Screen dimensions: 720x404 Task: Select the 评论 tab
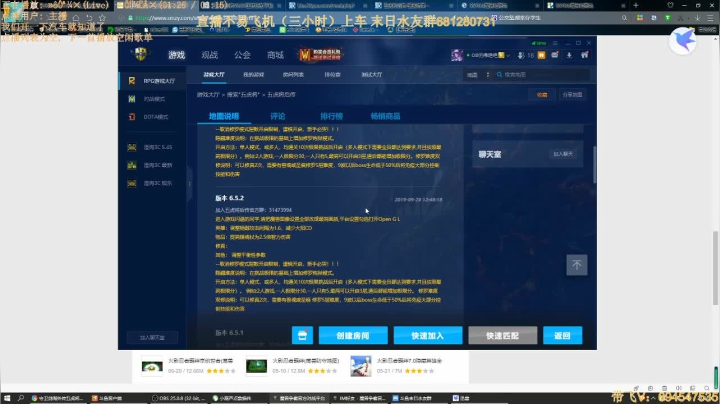coord(277,116)
